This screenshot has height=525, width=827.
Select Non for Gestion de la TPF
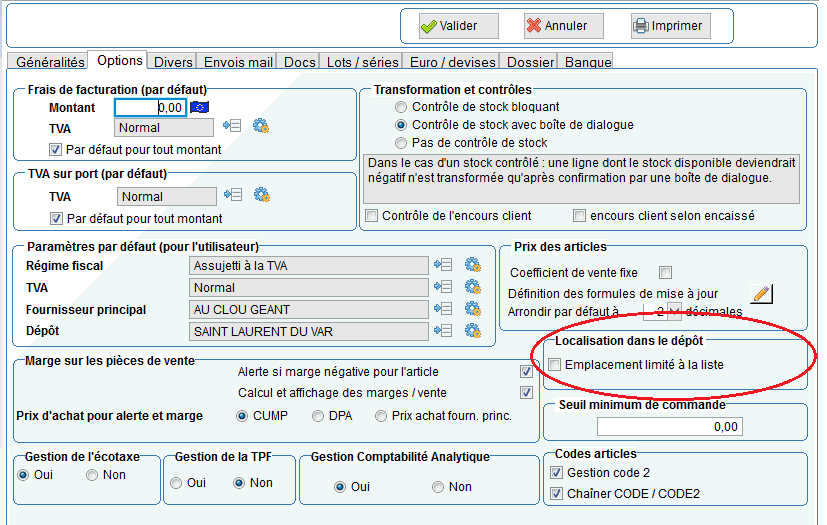(239, 483)
